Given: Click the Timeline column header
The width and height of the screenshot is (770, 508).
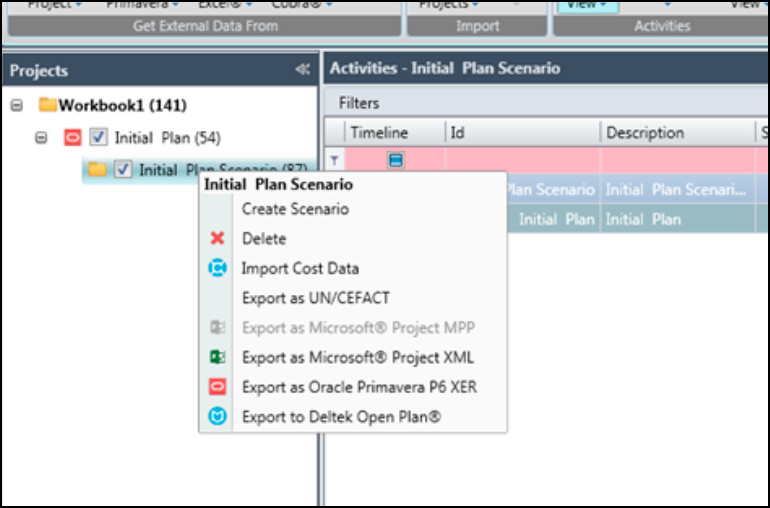Looking at the screenshot, I should [395, 133].
